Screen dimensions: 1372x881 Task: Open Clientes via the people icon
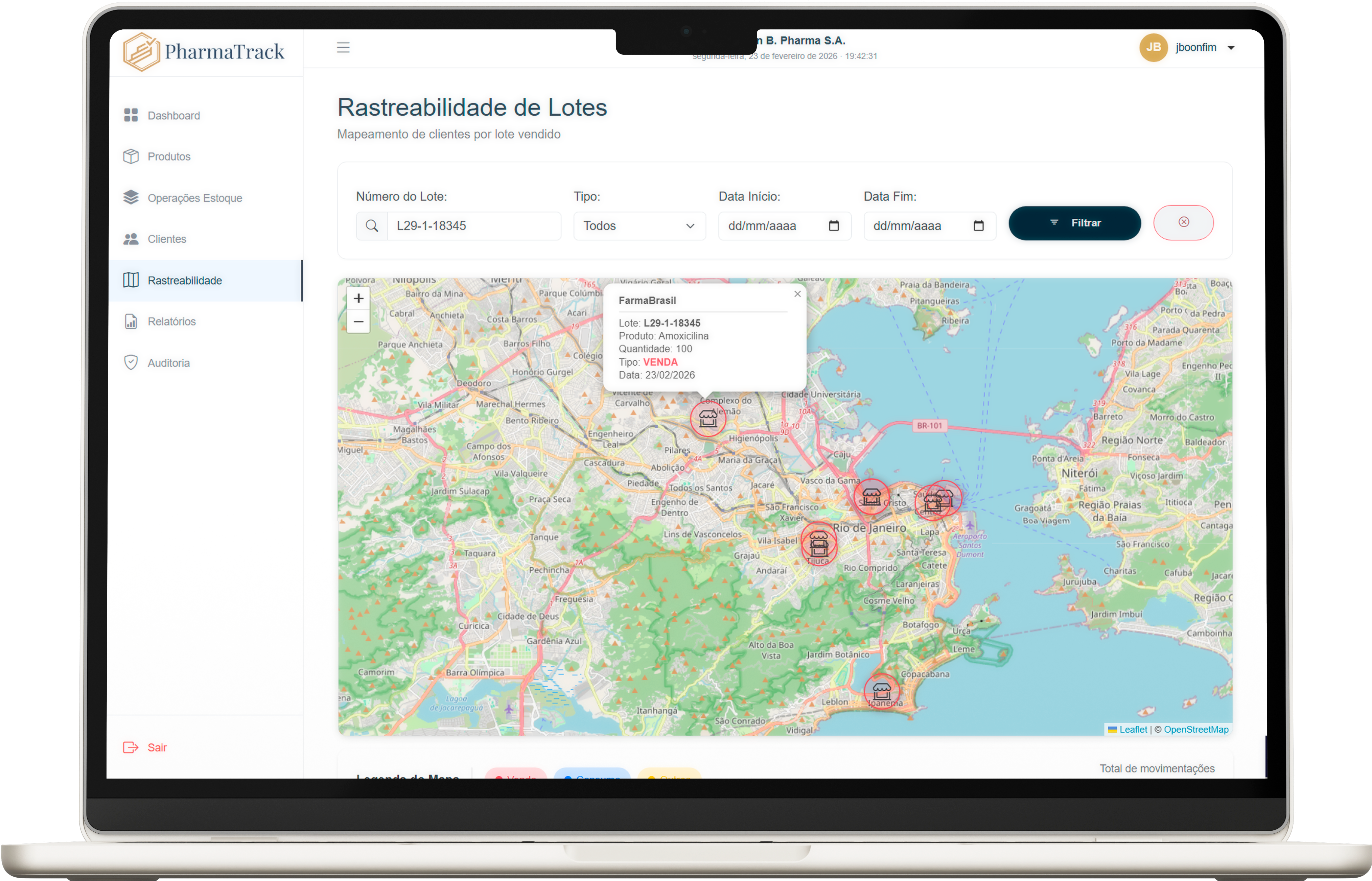point(131,239)
